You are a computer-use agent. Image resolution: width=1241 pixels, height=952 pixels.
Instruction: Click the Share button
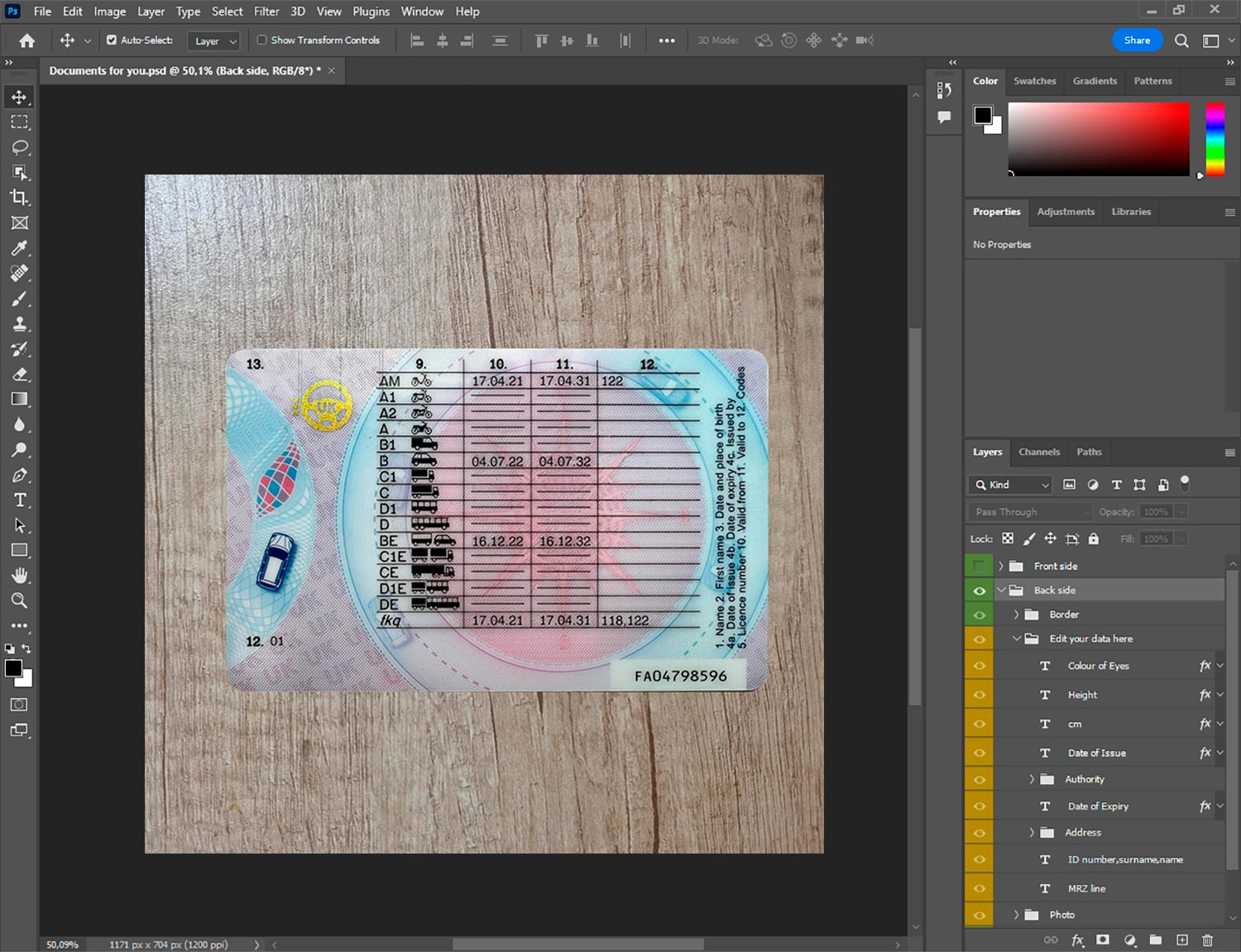click(x=1137, y=40)
